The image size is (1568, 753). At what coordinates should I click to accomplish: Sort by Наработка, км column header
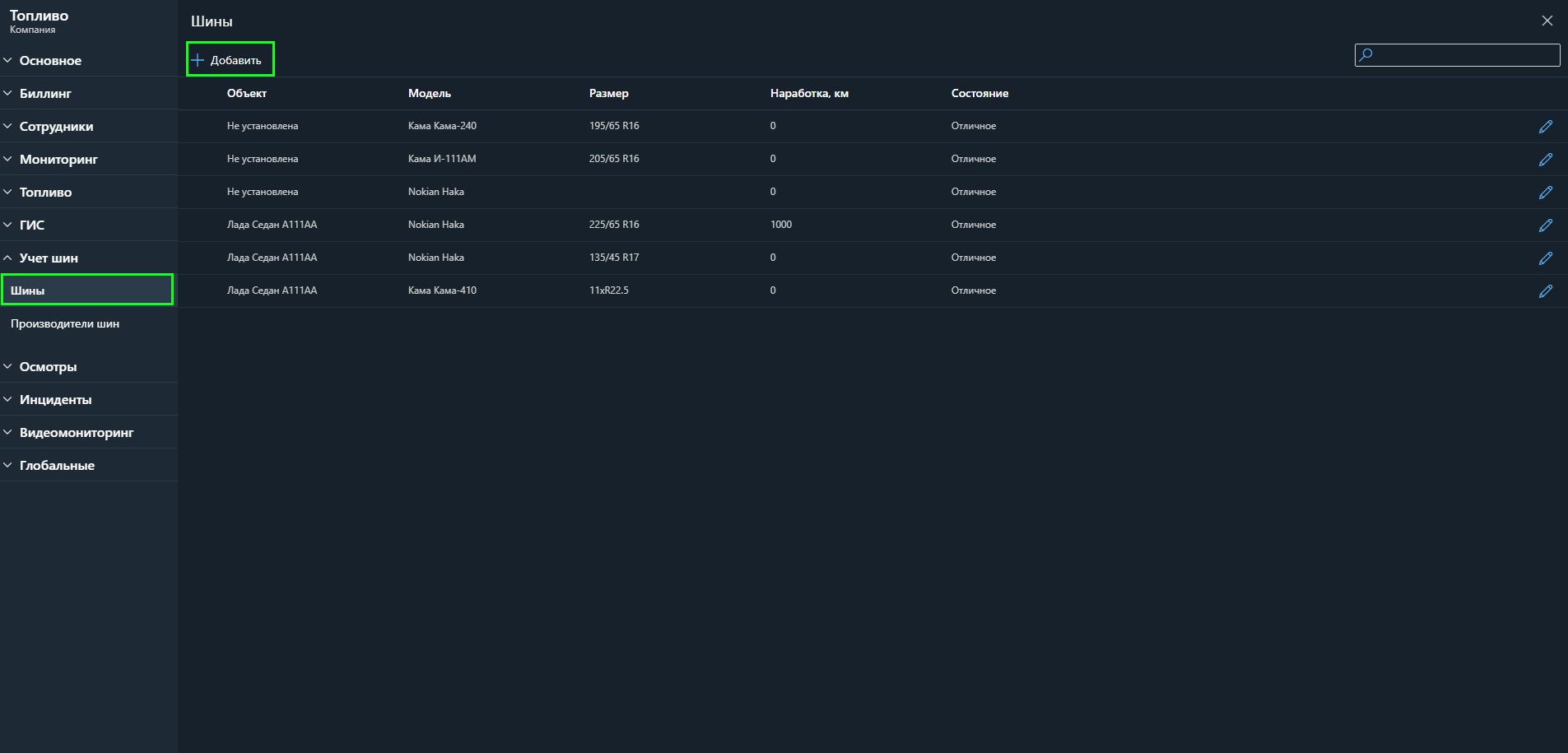coord(808,94)
